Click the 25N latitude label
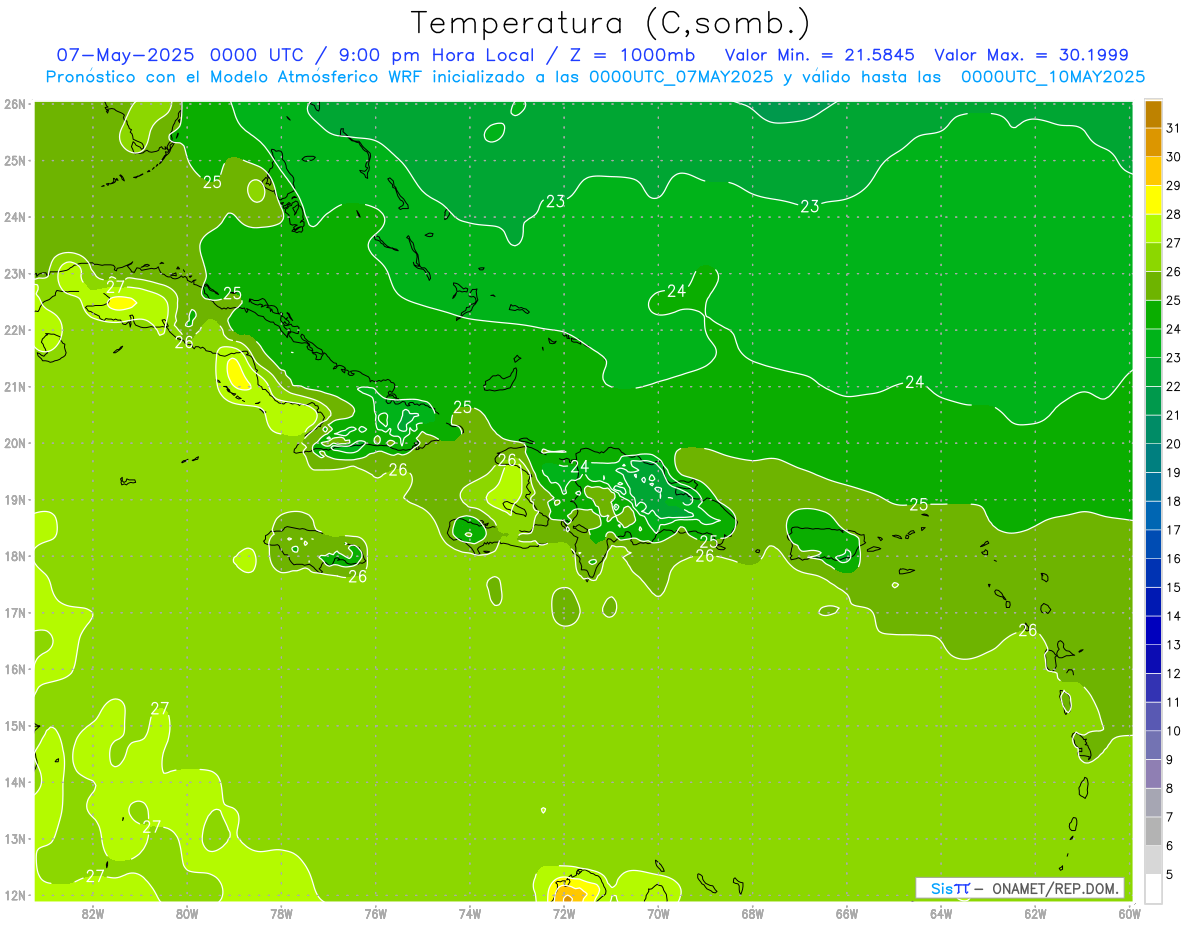The image size is (1200, 927). point(15,160)
